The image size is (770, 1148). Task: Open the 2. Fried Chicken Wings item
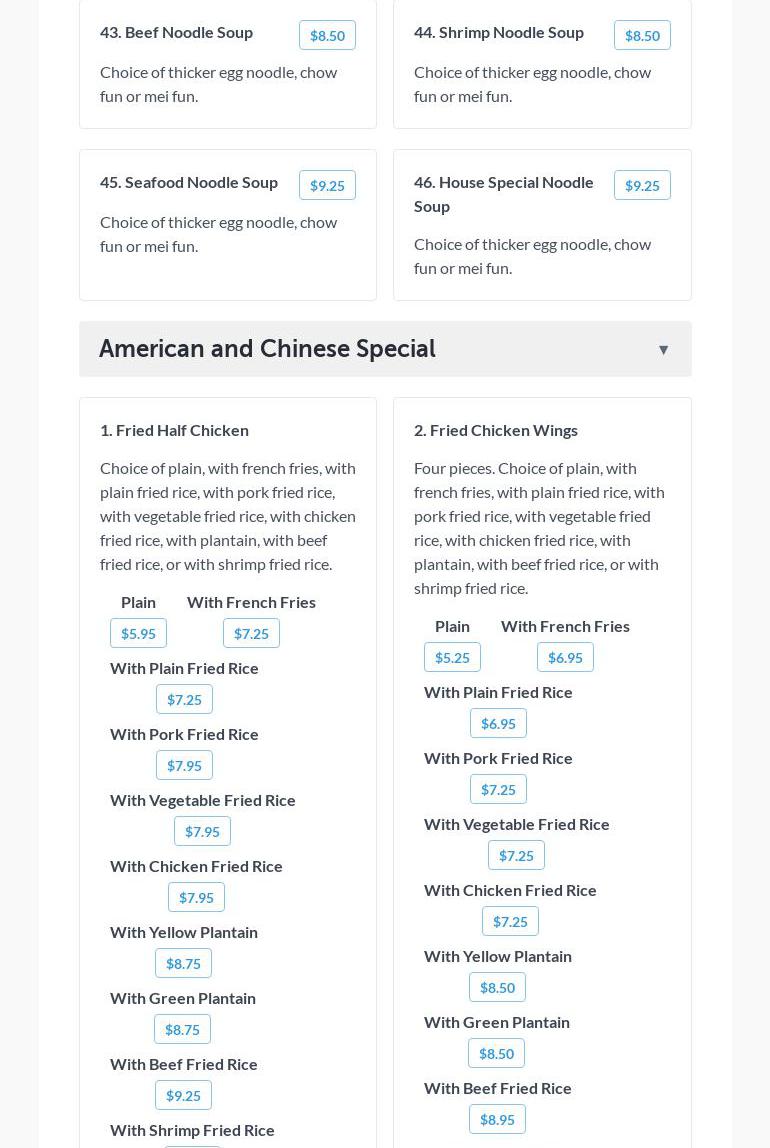coord(496,430)
